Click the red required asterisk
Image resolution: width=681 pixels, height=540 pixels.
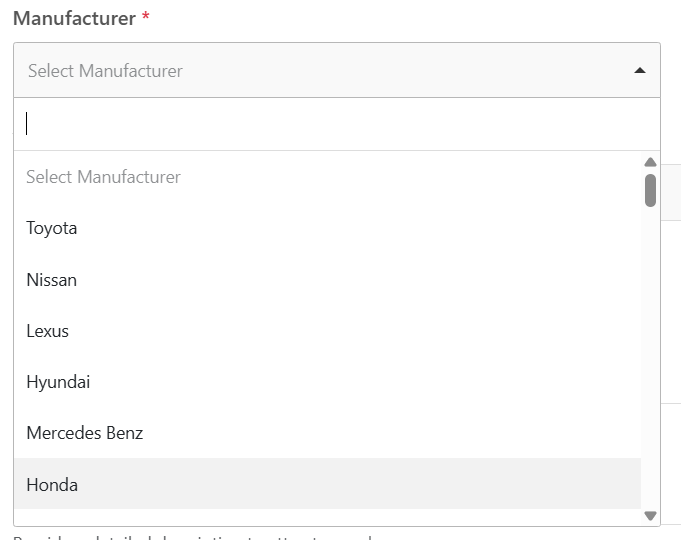pyautogui.click(x=146, y=19)
